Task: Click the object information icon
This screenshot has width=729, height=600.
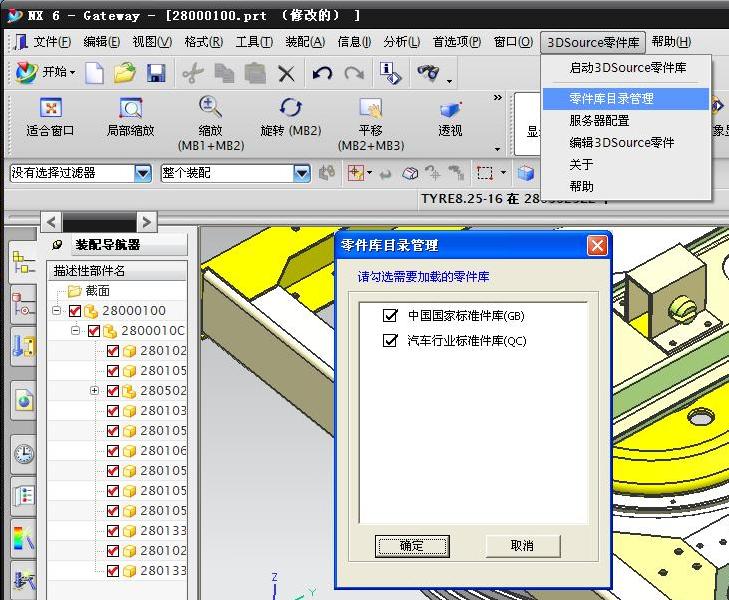Action: (x=390, y=73)
